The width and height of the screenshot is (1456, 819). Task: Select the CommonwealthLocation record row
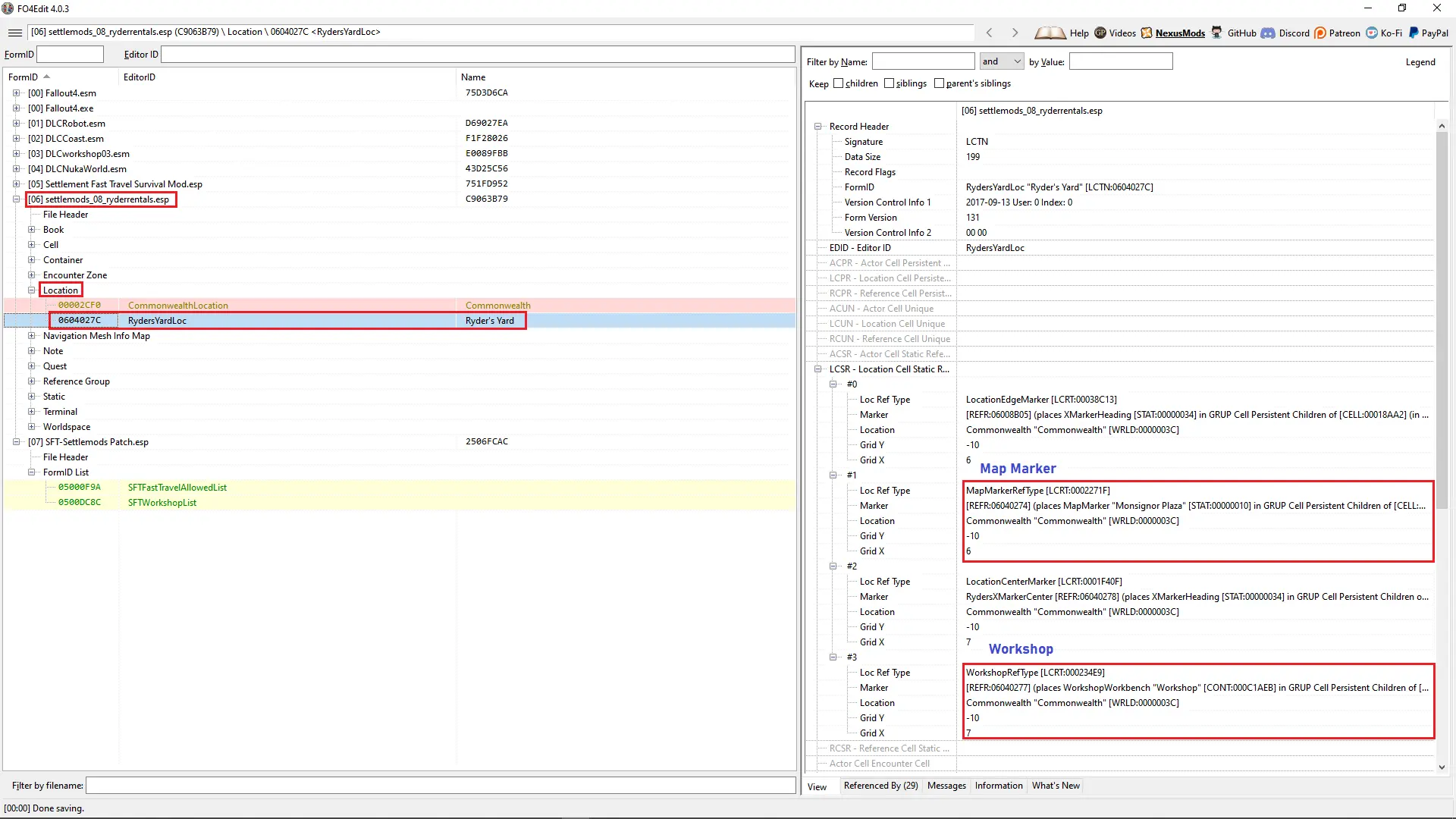click(400, 306)
